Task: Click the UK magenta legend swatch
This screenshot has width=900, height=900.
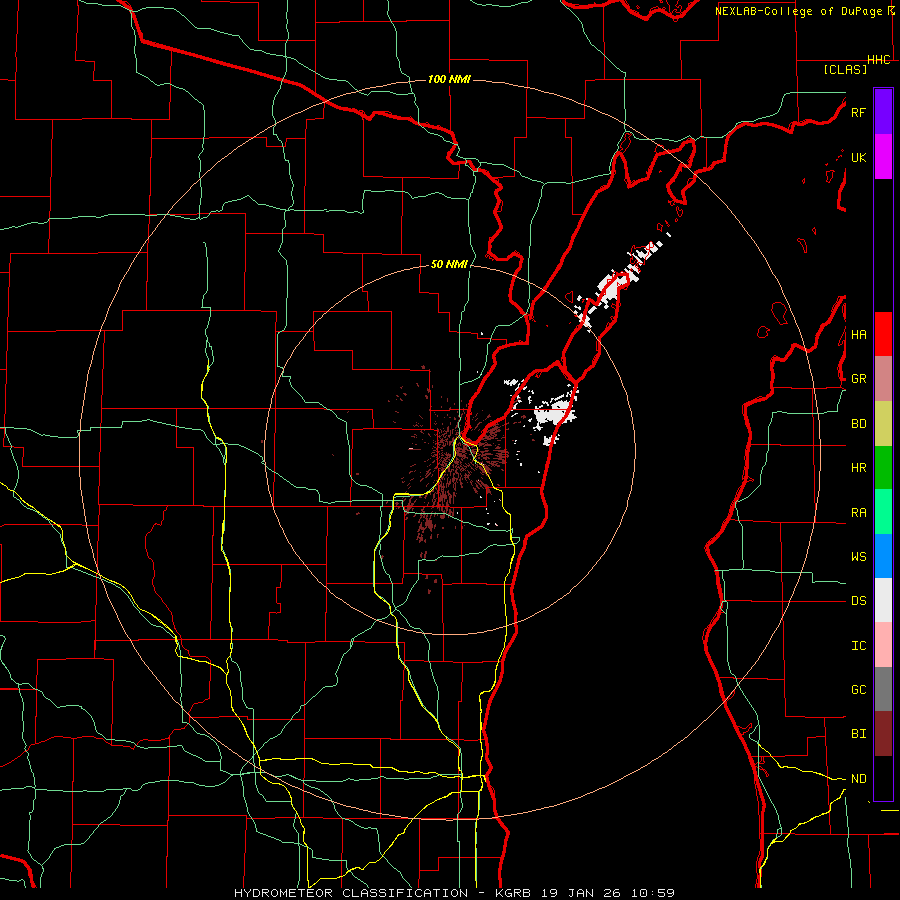Action: click(883, 157)
